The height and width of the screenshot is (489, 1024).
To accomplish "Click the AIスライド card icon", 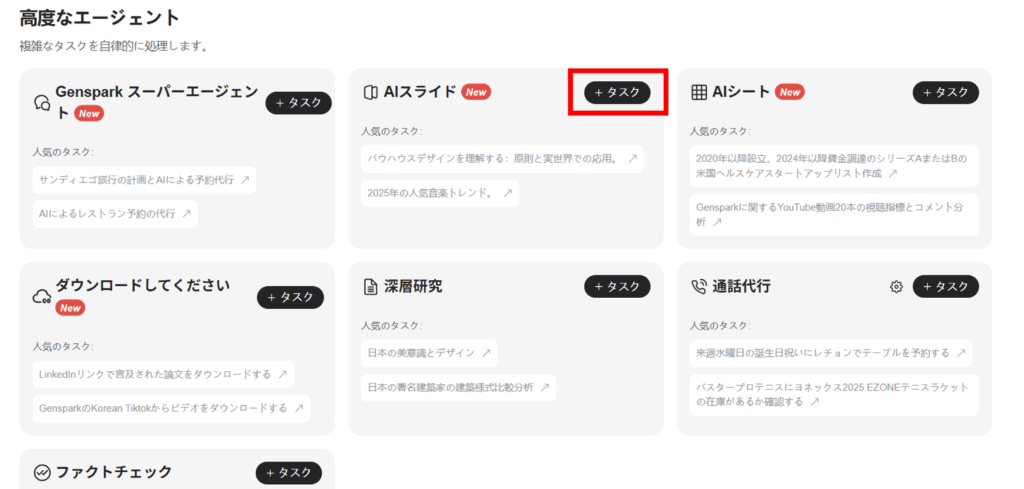I will 370,92.
